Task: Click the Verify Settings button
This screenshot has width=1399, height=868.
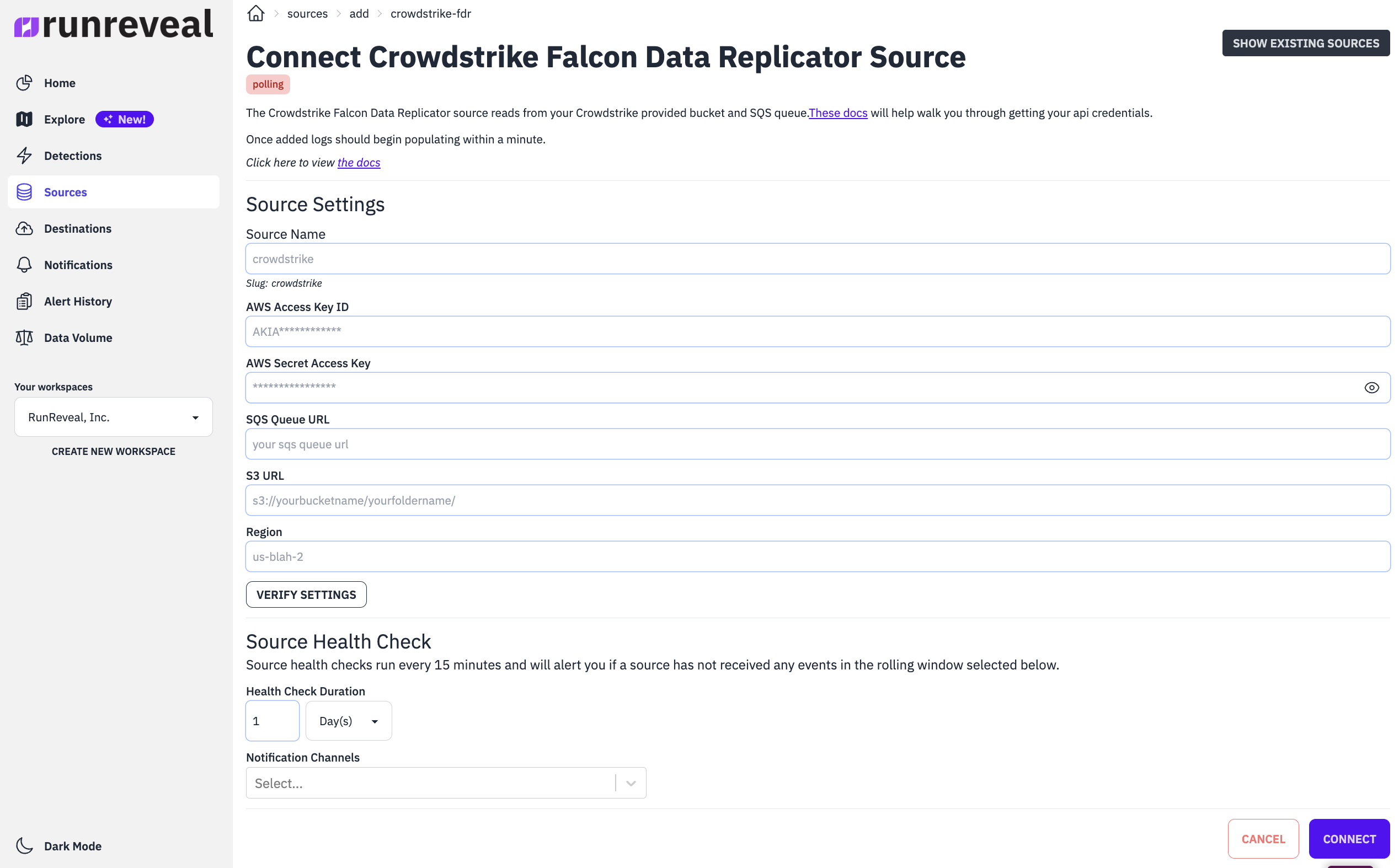Action: [306, 594]
